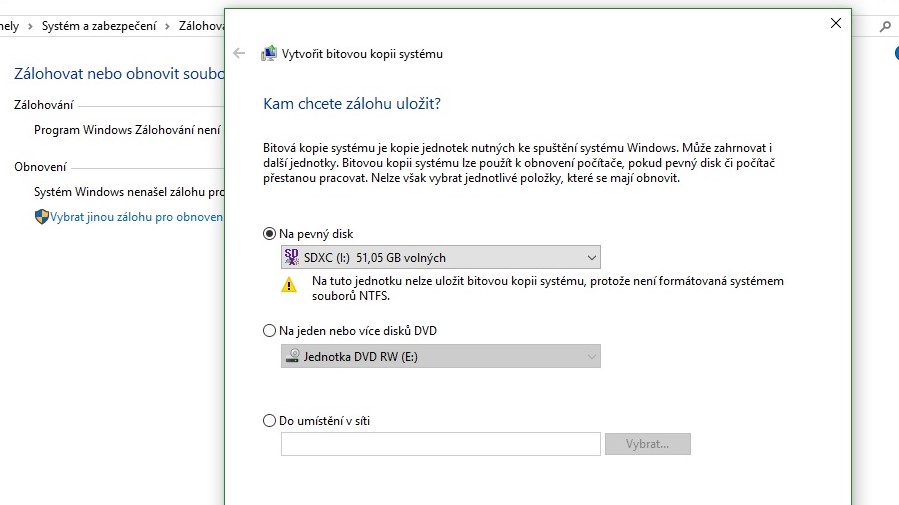Viewport: 899px width, 505px height.
Task: Open the 'Zálohov...' breadcrumb item
Action: pyautogui.click(x=201, y=26)
